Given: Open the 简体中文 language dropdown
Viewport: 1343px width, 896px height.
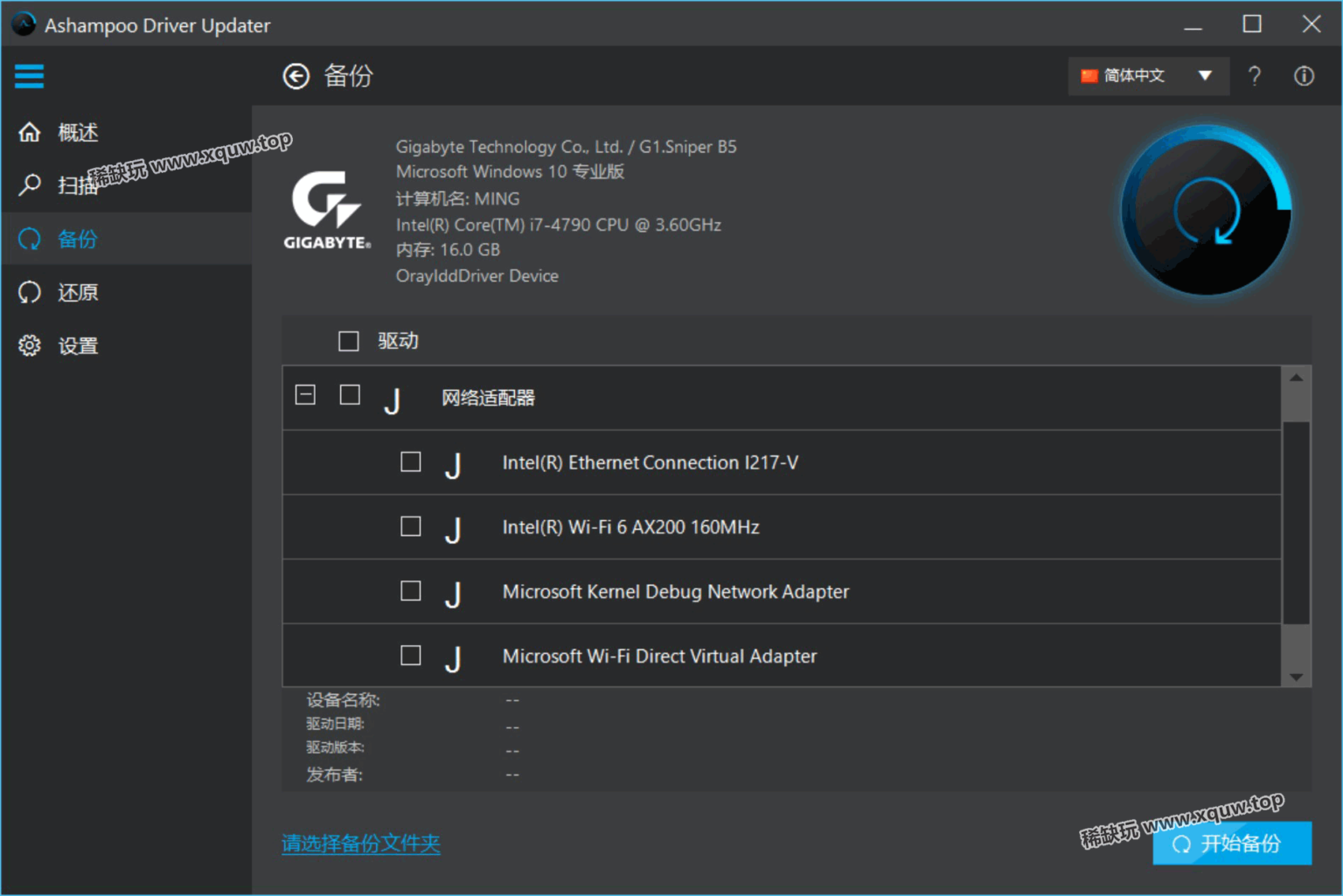Looking at the screenshot, I should 1148,76.
